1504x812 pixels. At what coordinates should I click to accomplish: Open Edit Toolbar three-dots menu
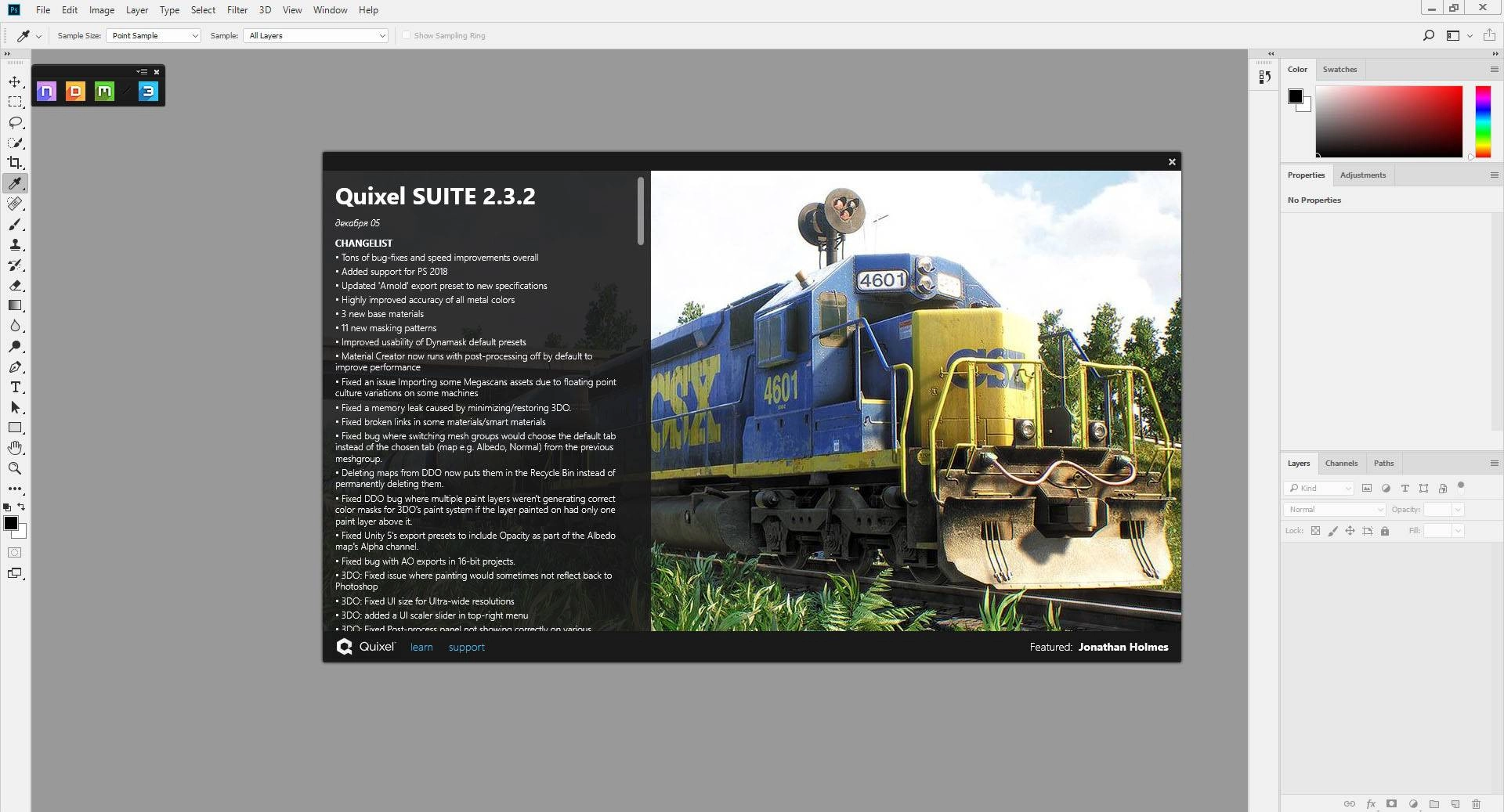click(15, 489)
